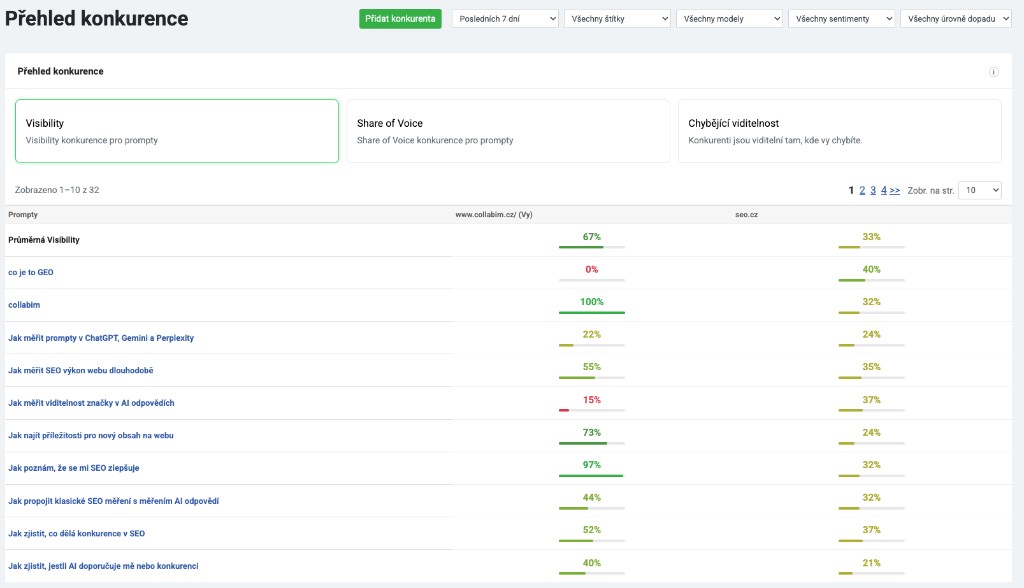The width and height of the screenshot is (1024, 588).
Task: Click the 97% progress bar
Action: pyautogui.click(x=592, y=476)
